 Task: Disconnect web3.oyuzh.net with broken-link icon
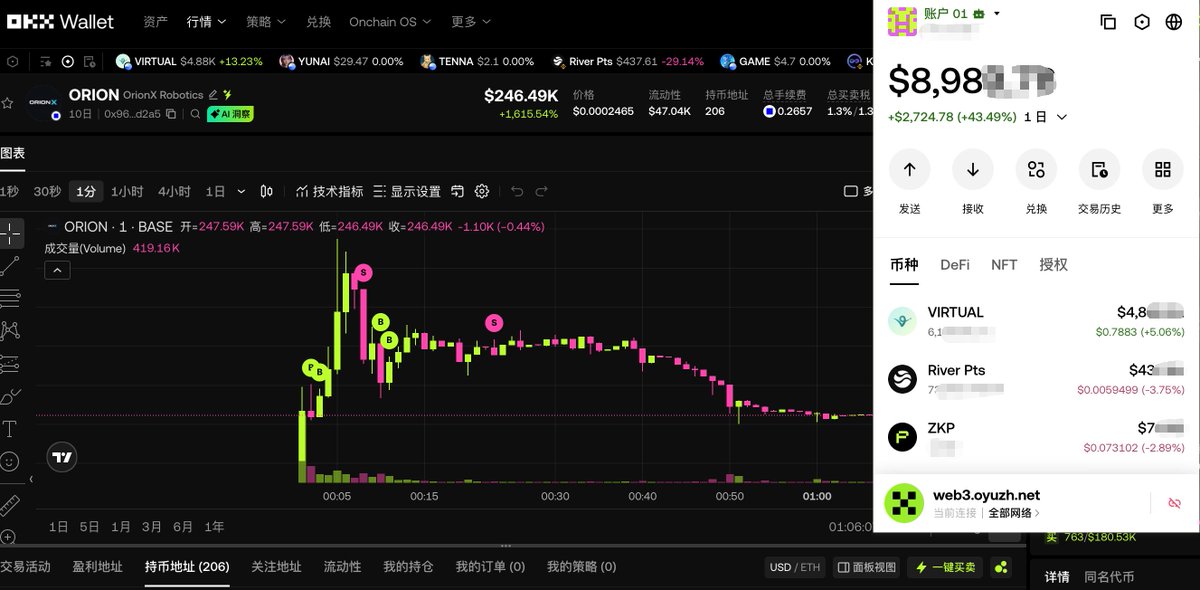click(x=1175, y=502)
